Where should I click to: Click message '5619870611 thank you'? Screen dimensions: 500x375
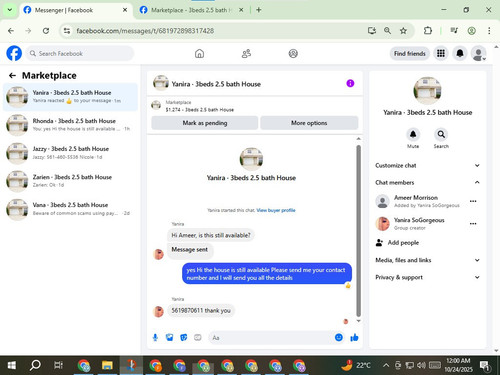pyautogui.click(x=201, y=311)
